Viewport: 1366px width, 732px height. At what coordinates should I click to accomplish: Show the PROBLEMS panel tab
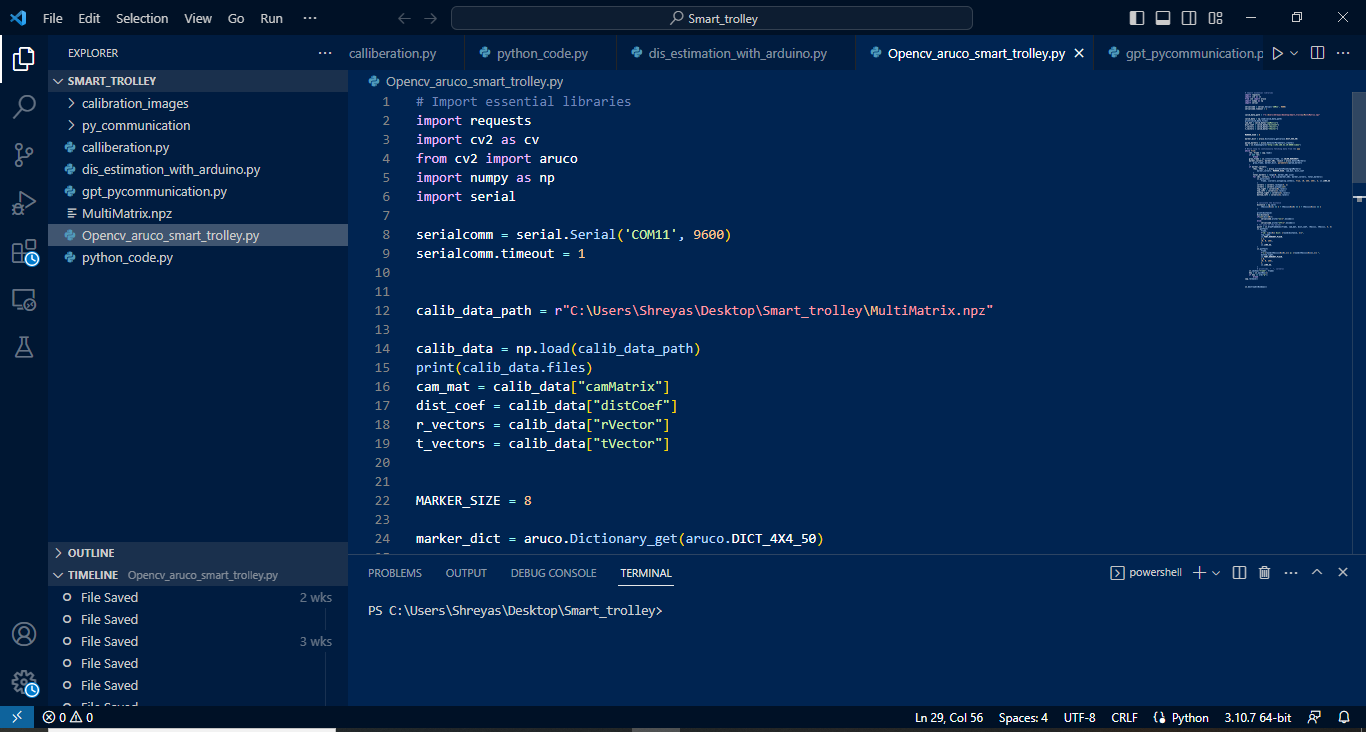[395, 573]
